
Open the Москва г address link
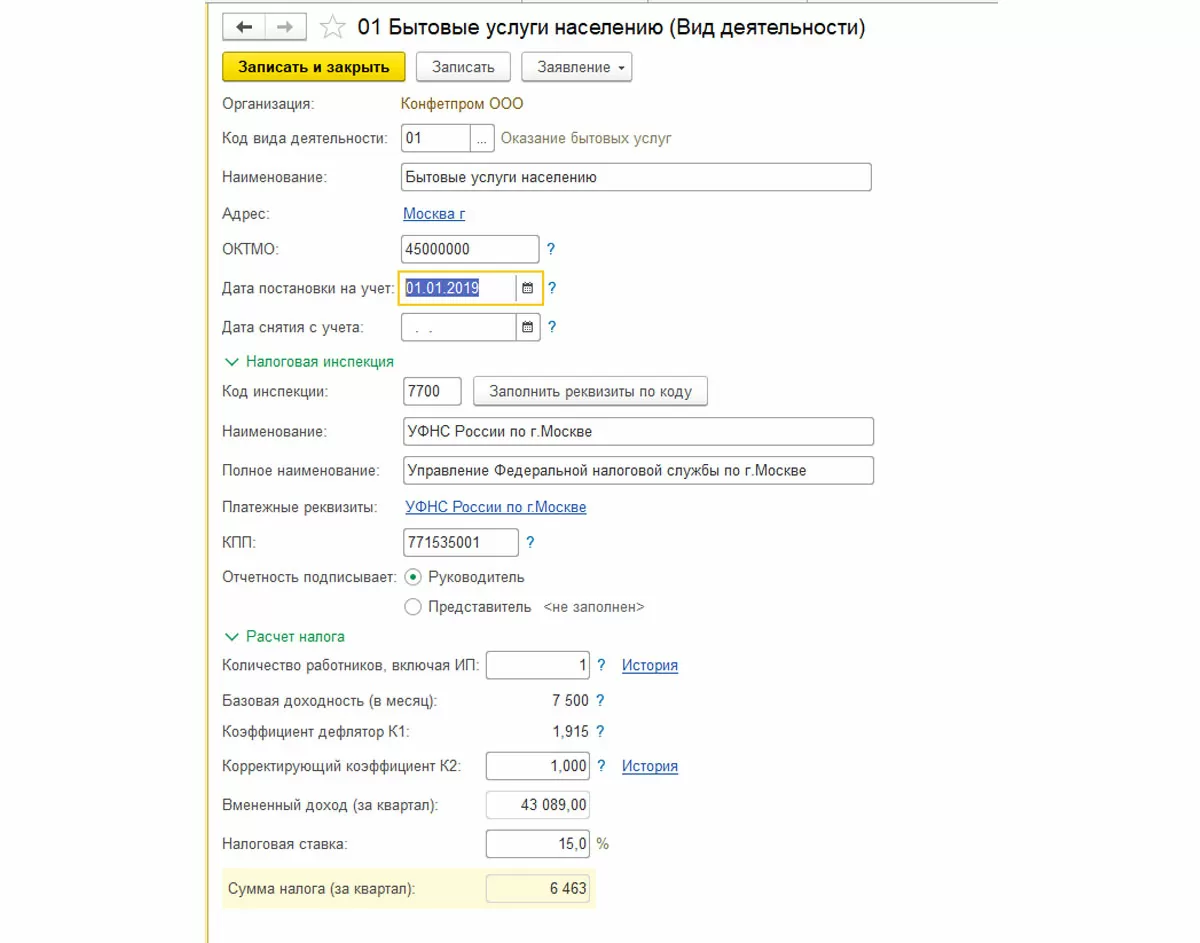point(434,214)
